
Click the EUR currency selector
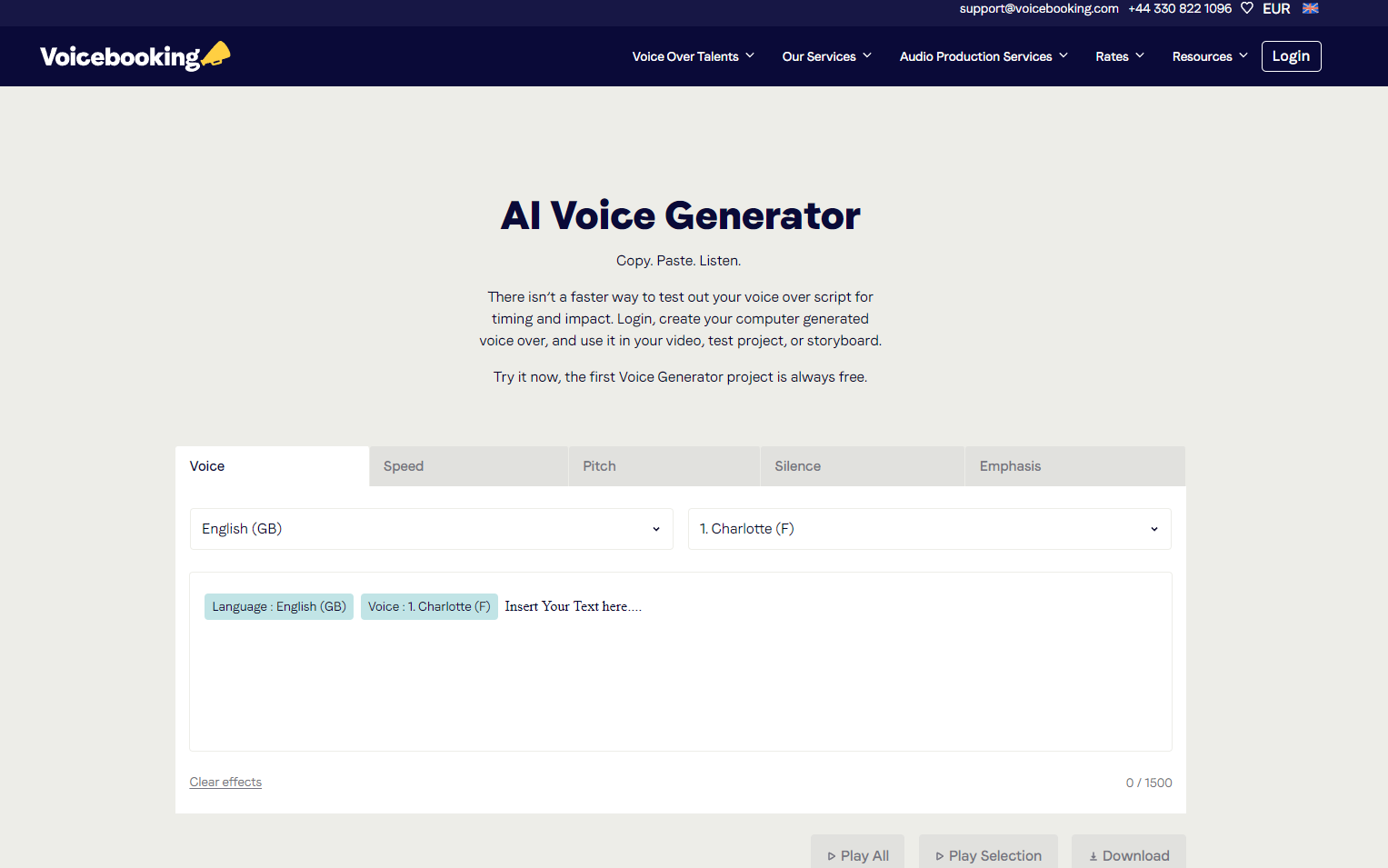[1276, 8]
